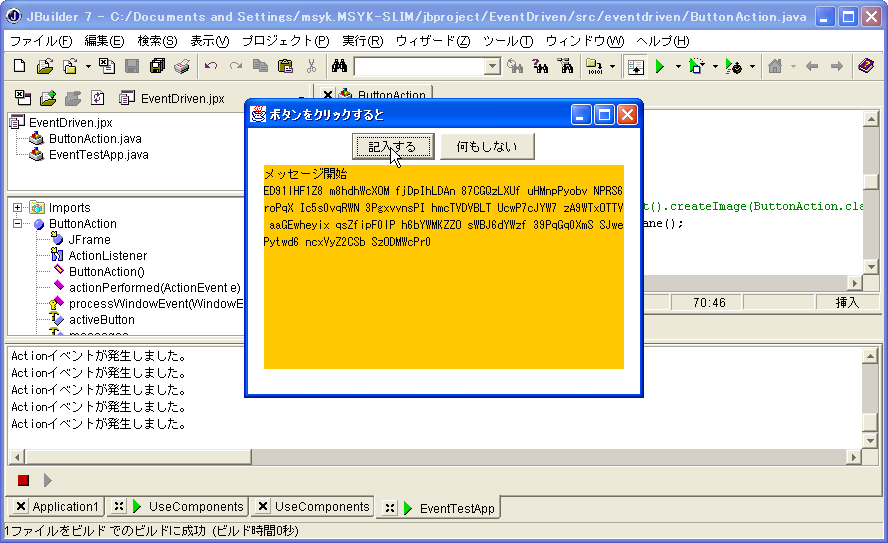Viewport: 888px width, 543px height.
Task: Stop the running process with red square
Action: coord(23,480)
